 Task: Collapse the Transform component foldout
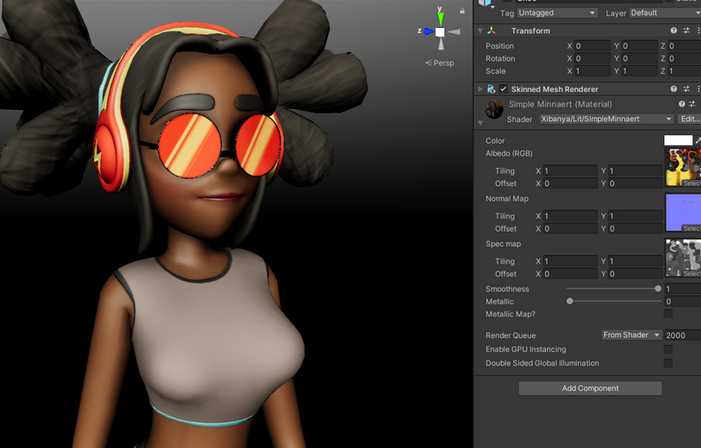[480, 31]
